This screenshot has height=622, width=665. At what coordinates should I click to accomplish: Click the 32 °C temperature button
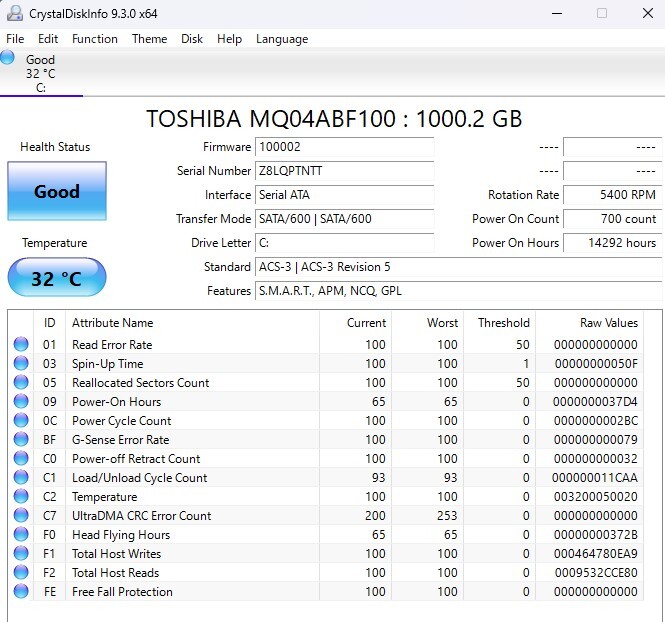coord(56,278)
